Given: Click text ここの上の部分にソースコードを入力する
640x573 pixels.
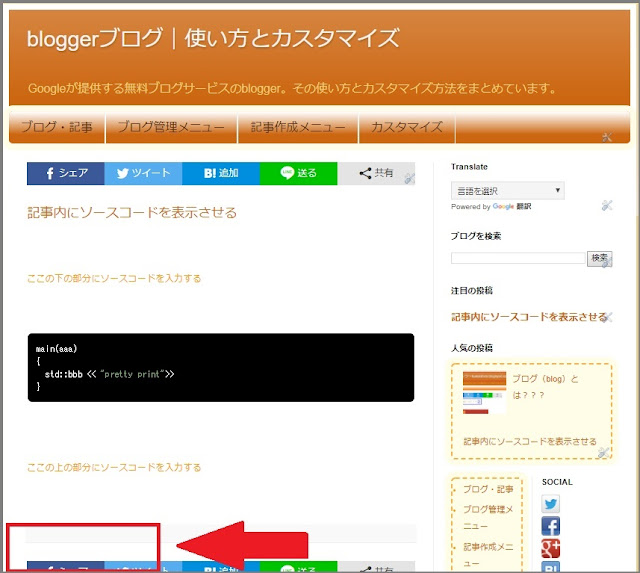Looking at the screenshot, I should pyautogui.click(x=114, y=467).
